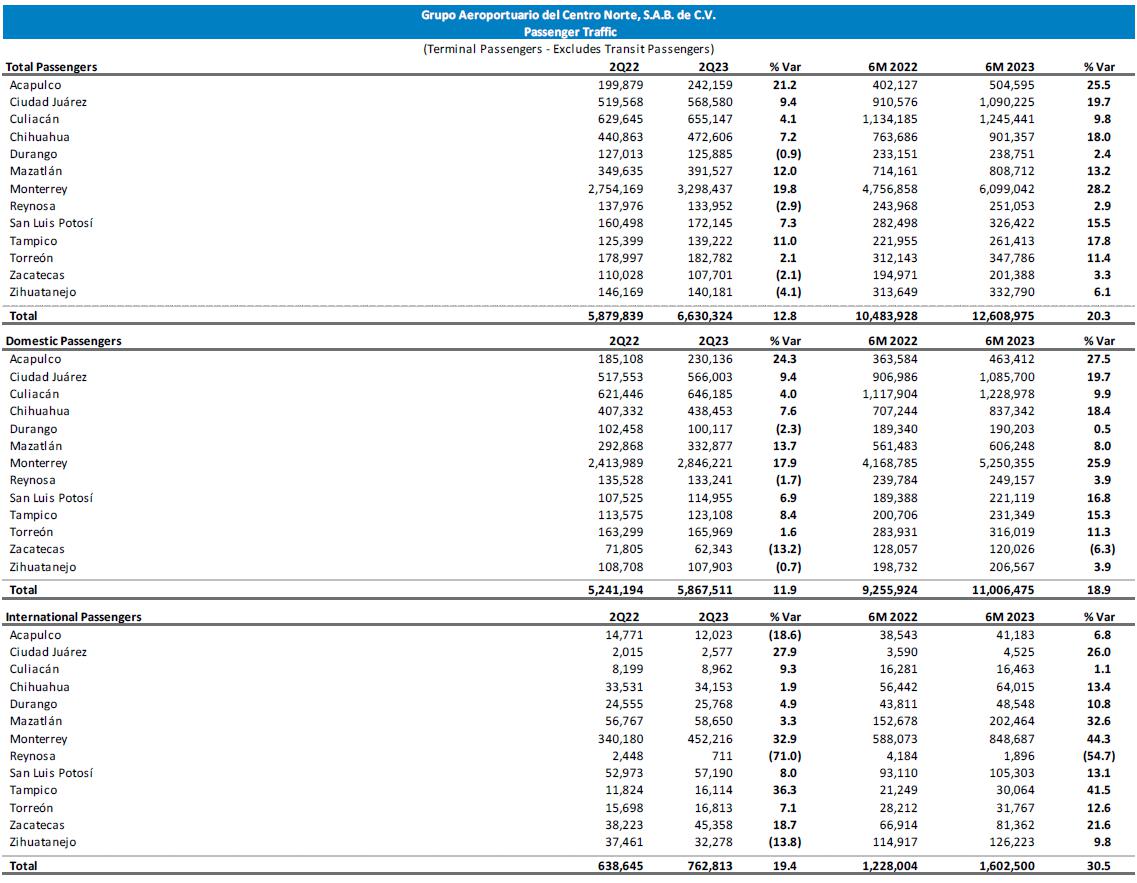Click the 'Domestic Passengers' section heading
Image resolution: width=1137 pixels, height=883 pixels.
point(64,341)
